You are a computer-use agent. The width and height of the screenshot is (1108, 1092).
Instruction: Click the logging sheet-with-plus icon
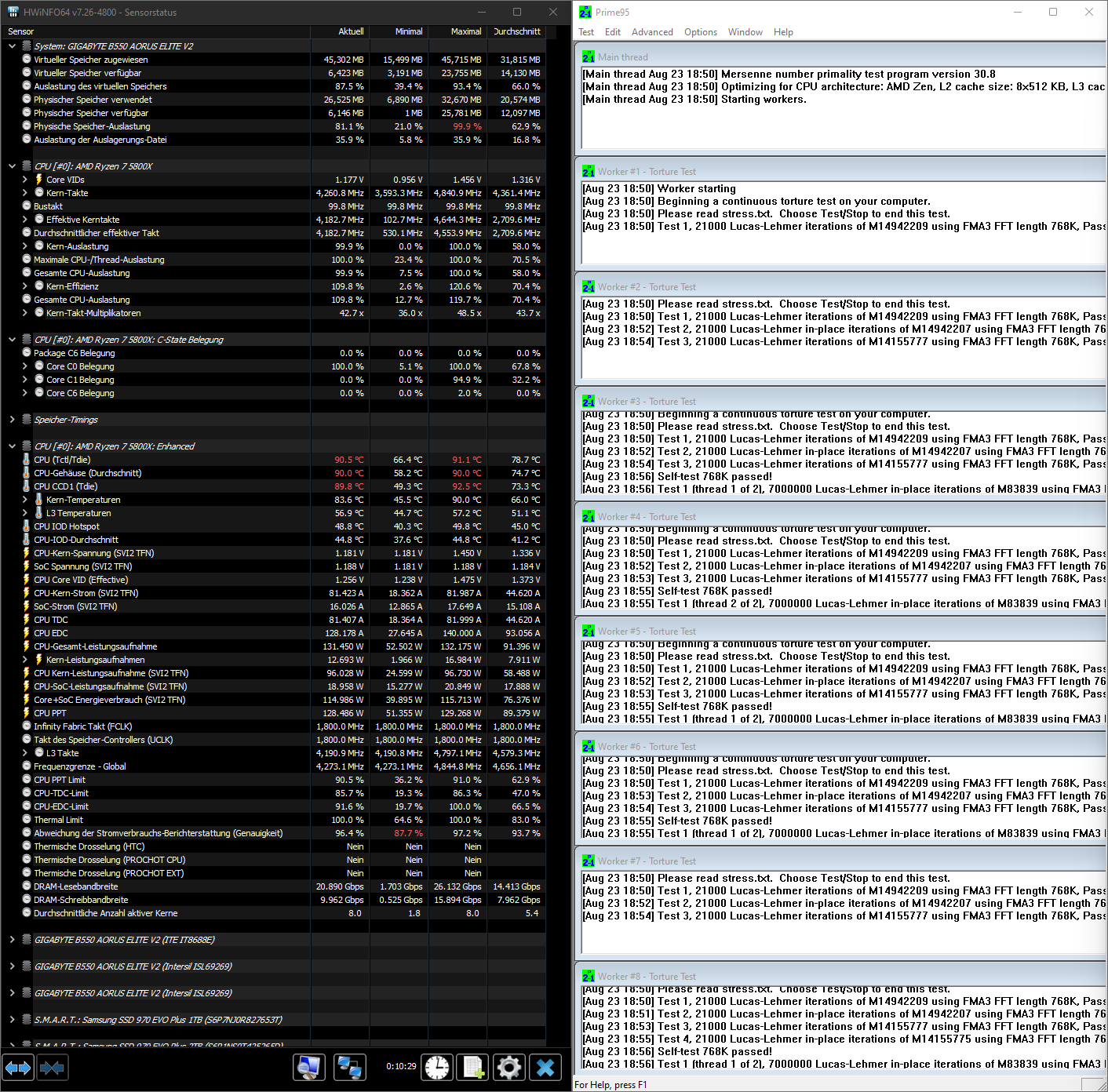click(x=472, y=1068)
